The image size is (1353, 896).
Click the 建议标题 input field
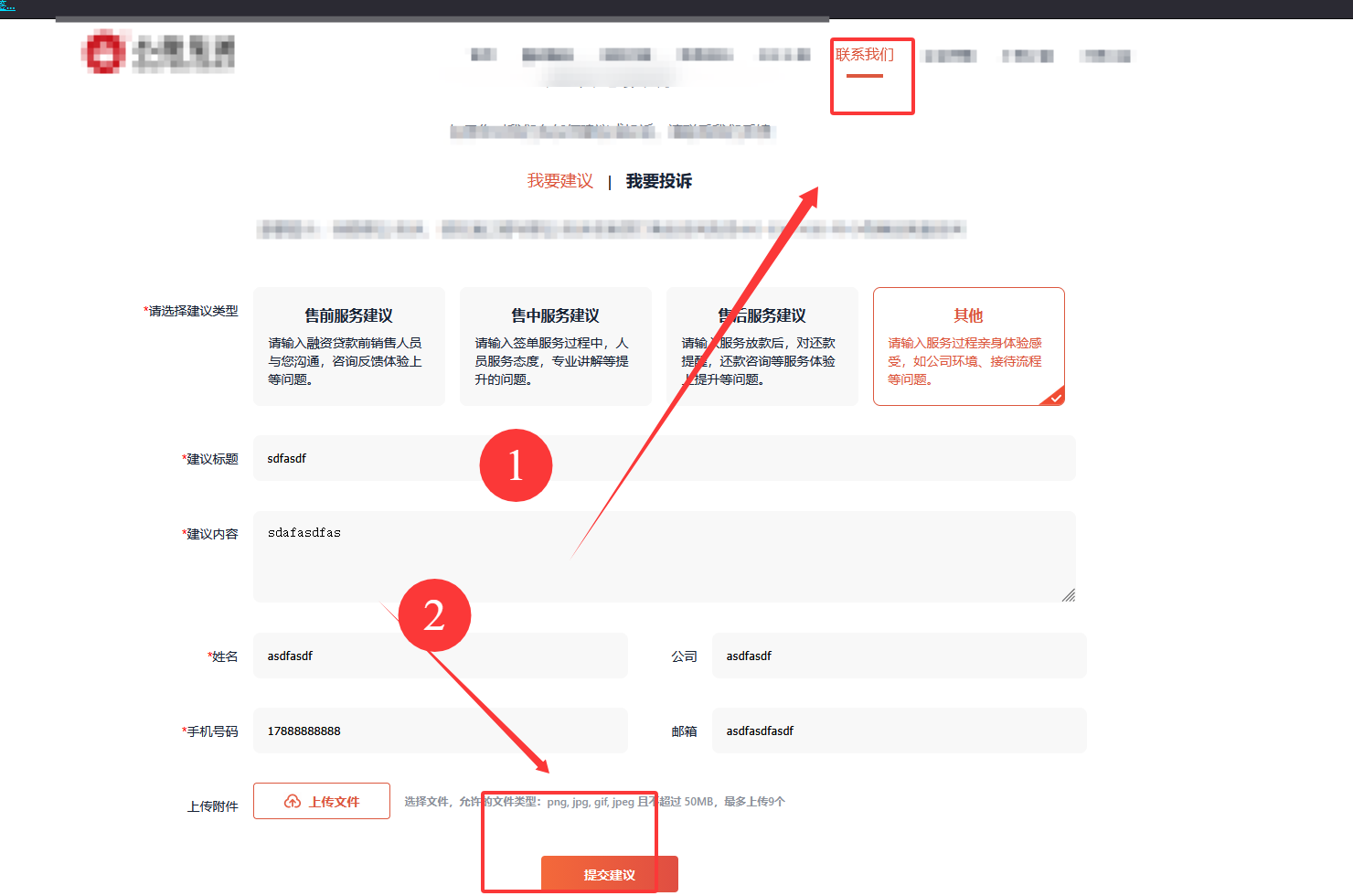point(664,458)
